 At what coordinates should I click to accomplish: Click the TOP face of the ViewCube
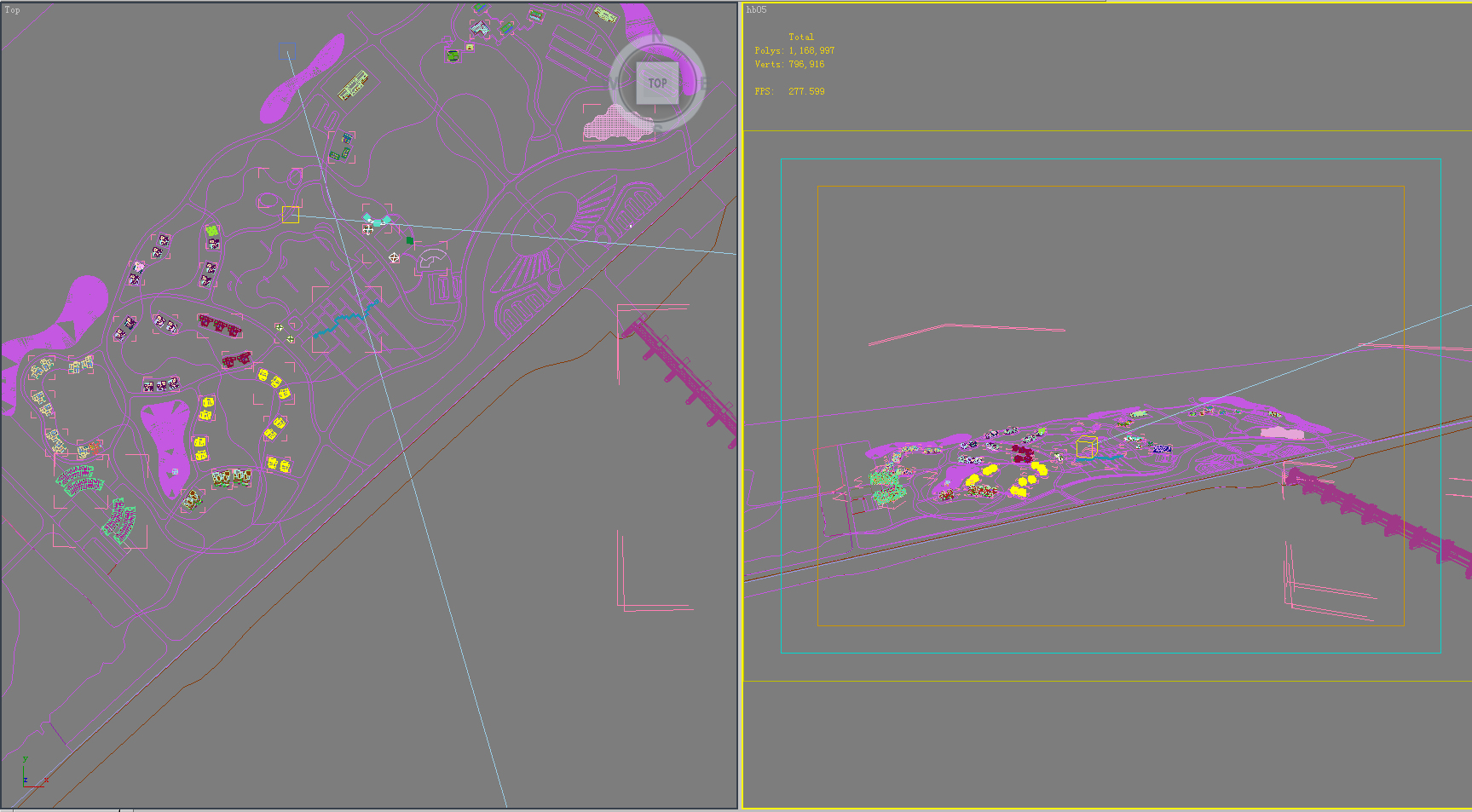point(657,84)
